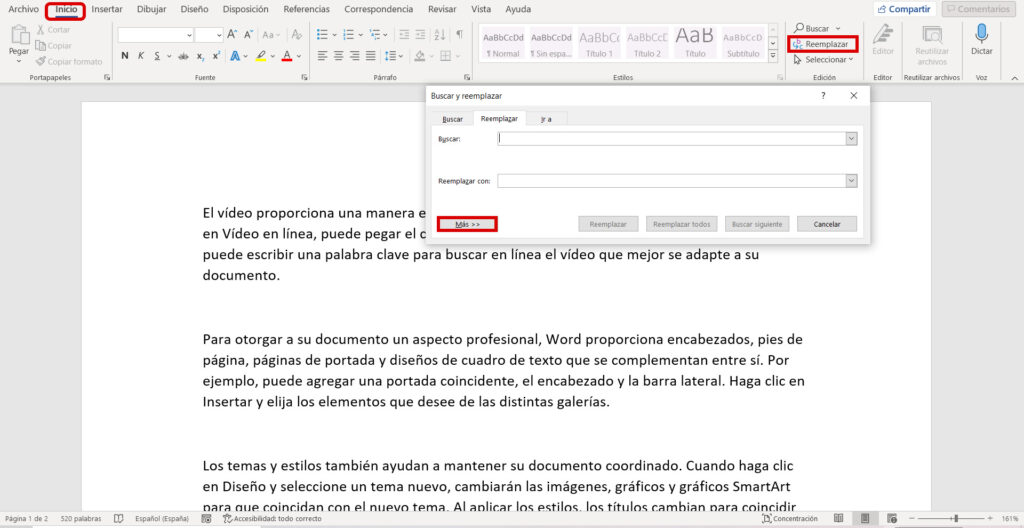
Task: Click the increase indent icon
Action: pyautogui.click(x=422, y=35)
